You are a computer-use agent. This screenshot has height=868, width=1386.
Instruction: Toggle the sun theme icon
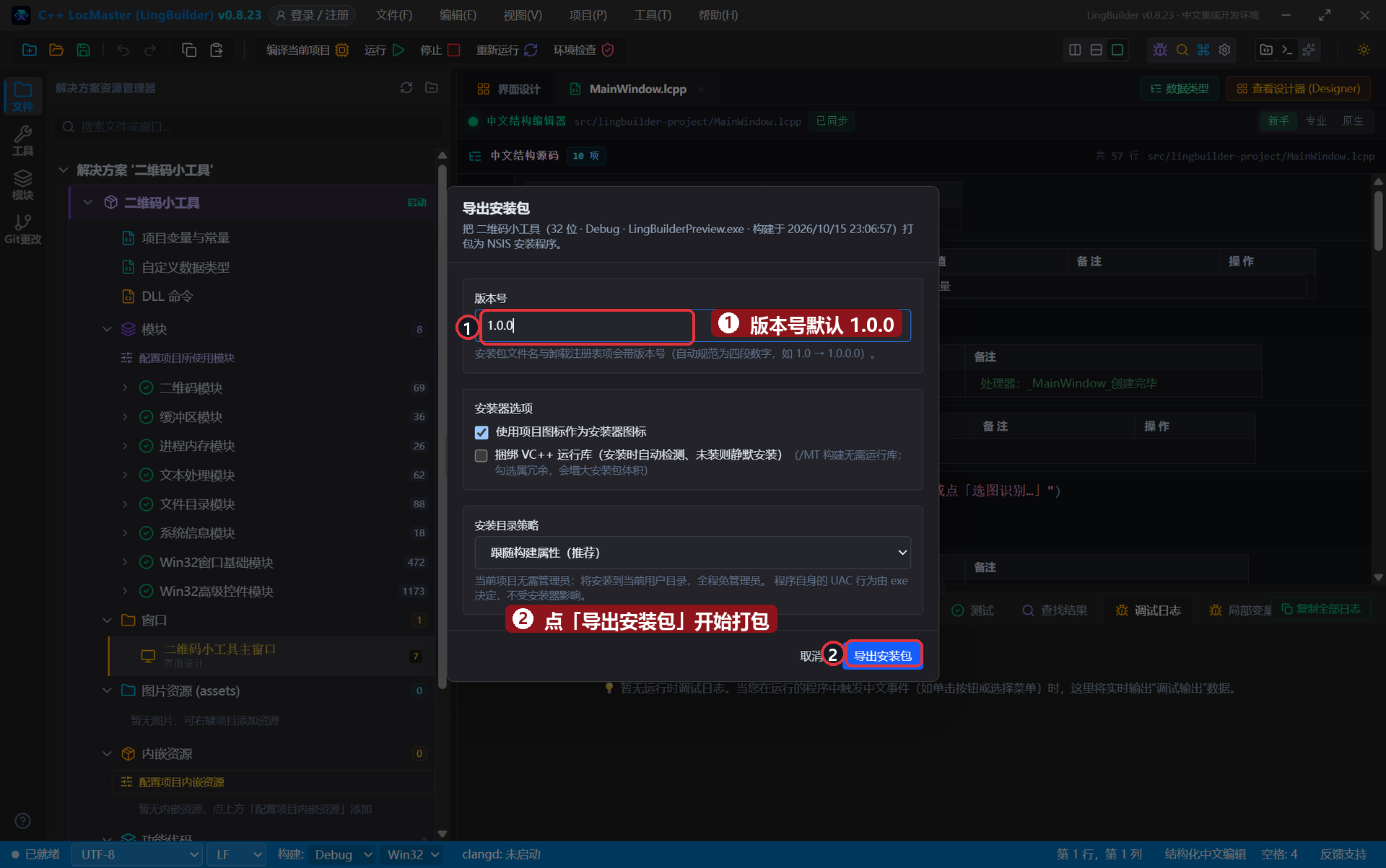[1364, 50]
